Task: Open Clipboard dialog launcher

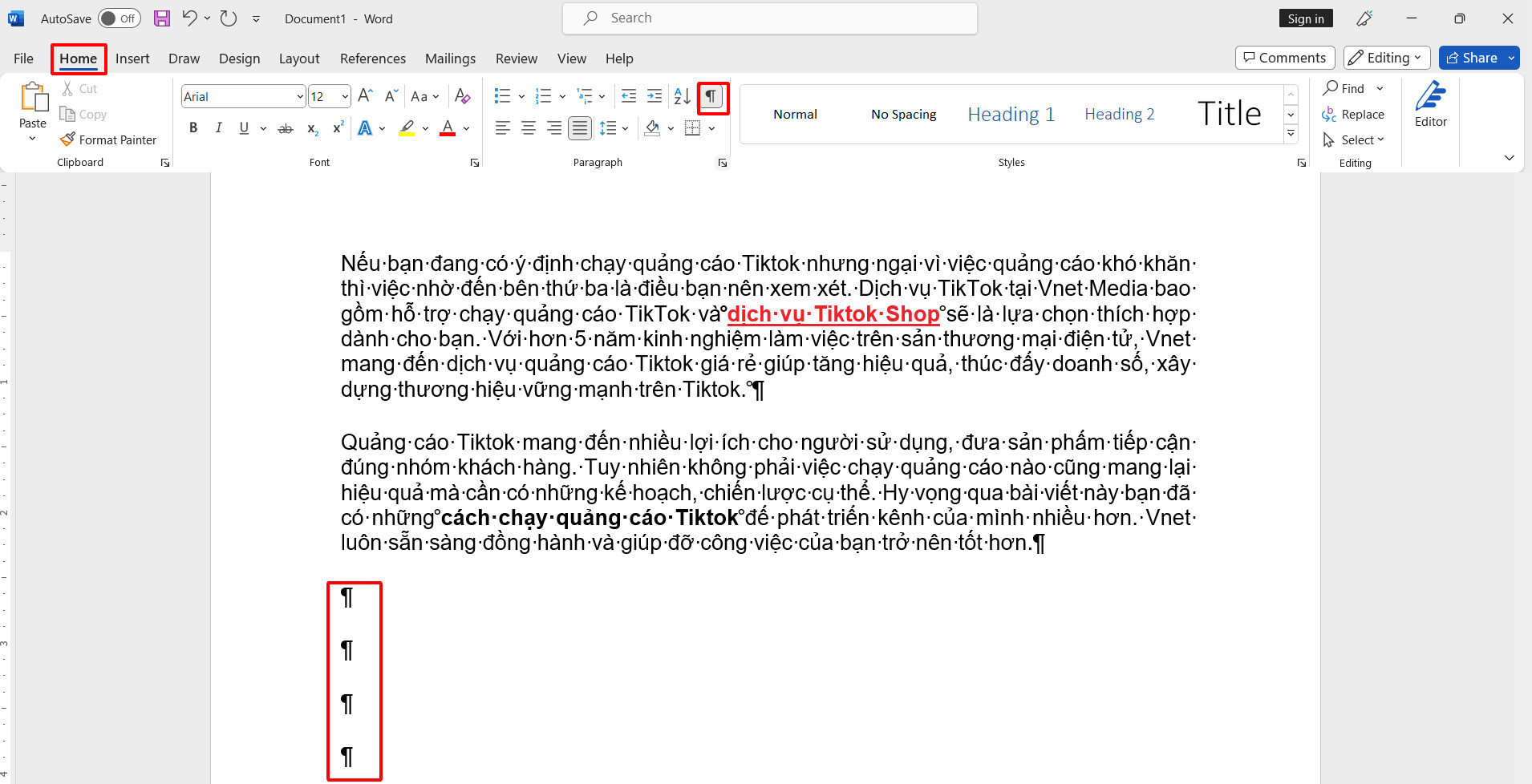Action: click(165, 163)
